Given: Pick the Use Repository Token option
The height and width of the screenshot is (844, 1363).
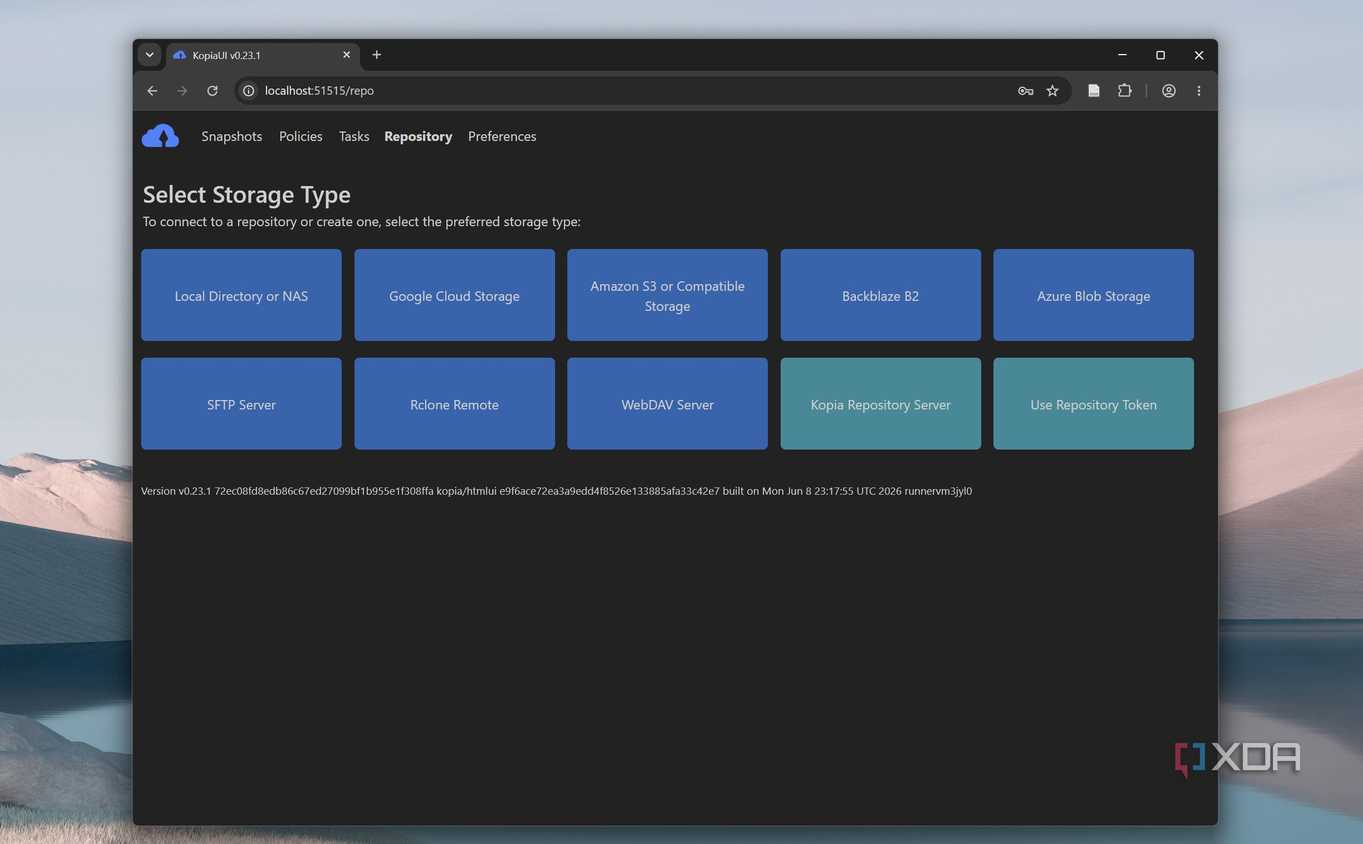Looking at the screenshot, I should click(1093, 404).
